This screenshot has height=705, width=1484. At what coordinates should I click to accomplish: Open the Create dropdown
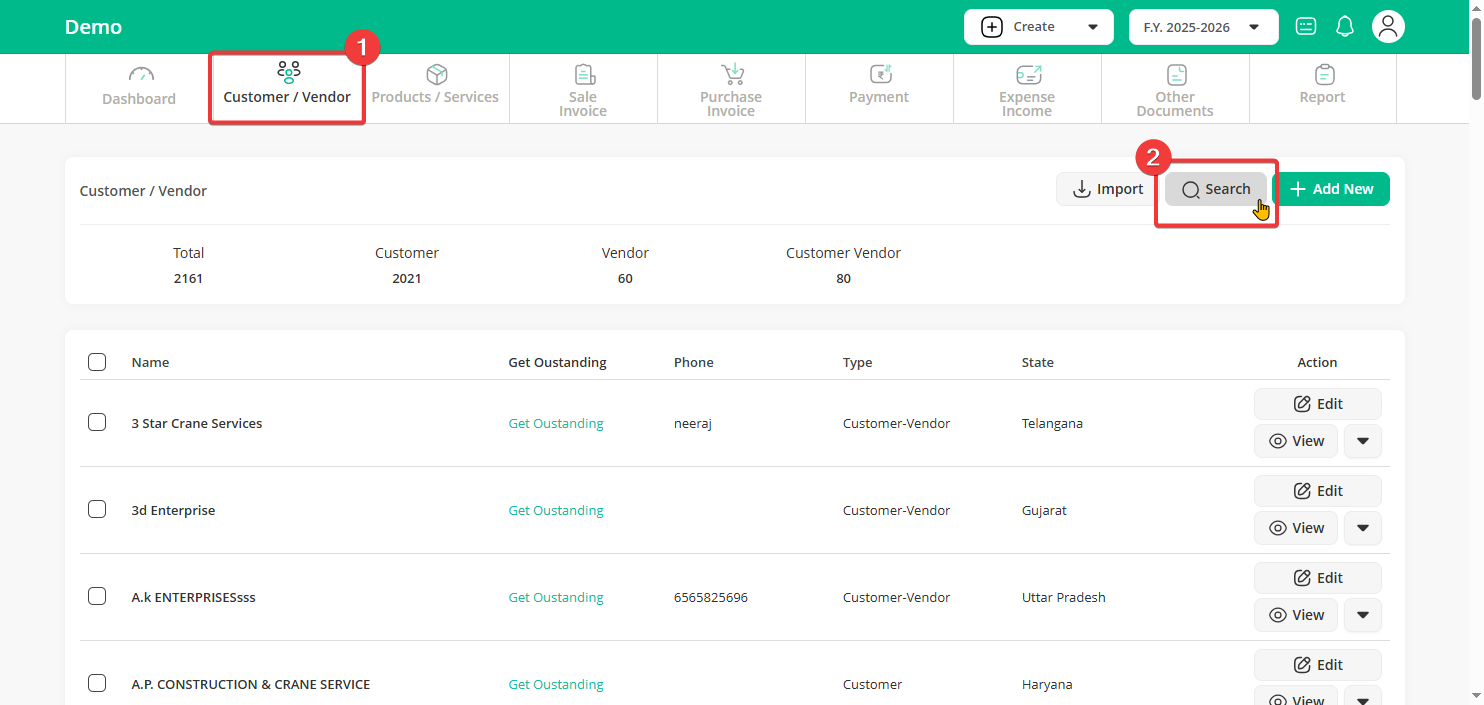tap(1038, 27)
